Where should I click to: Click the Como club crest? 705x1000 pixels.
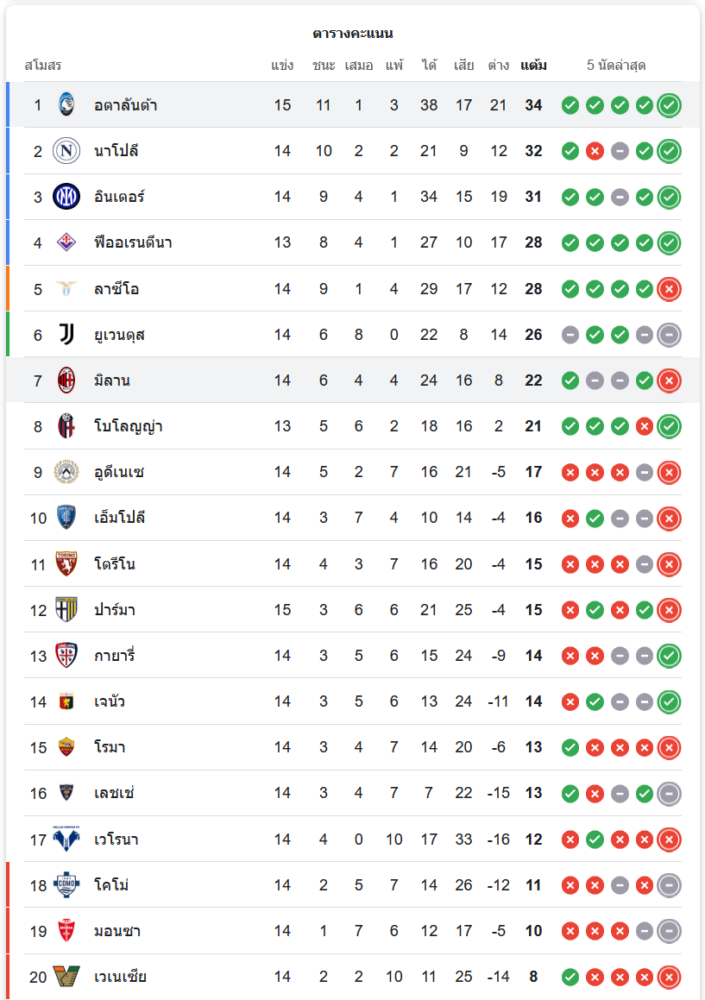(x=66, y=885)
